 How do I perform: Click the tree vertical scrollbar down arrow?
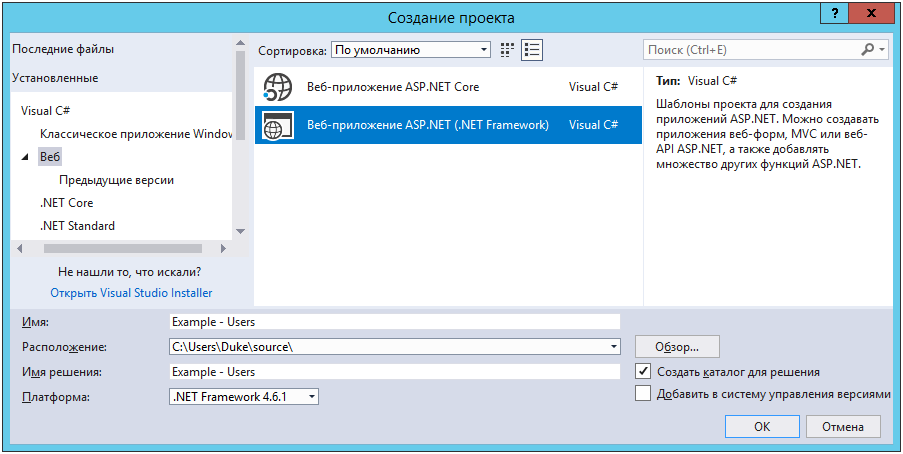(240, 231)
